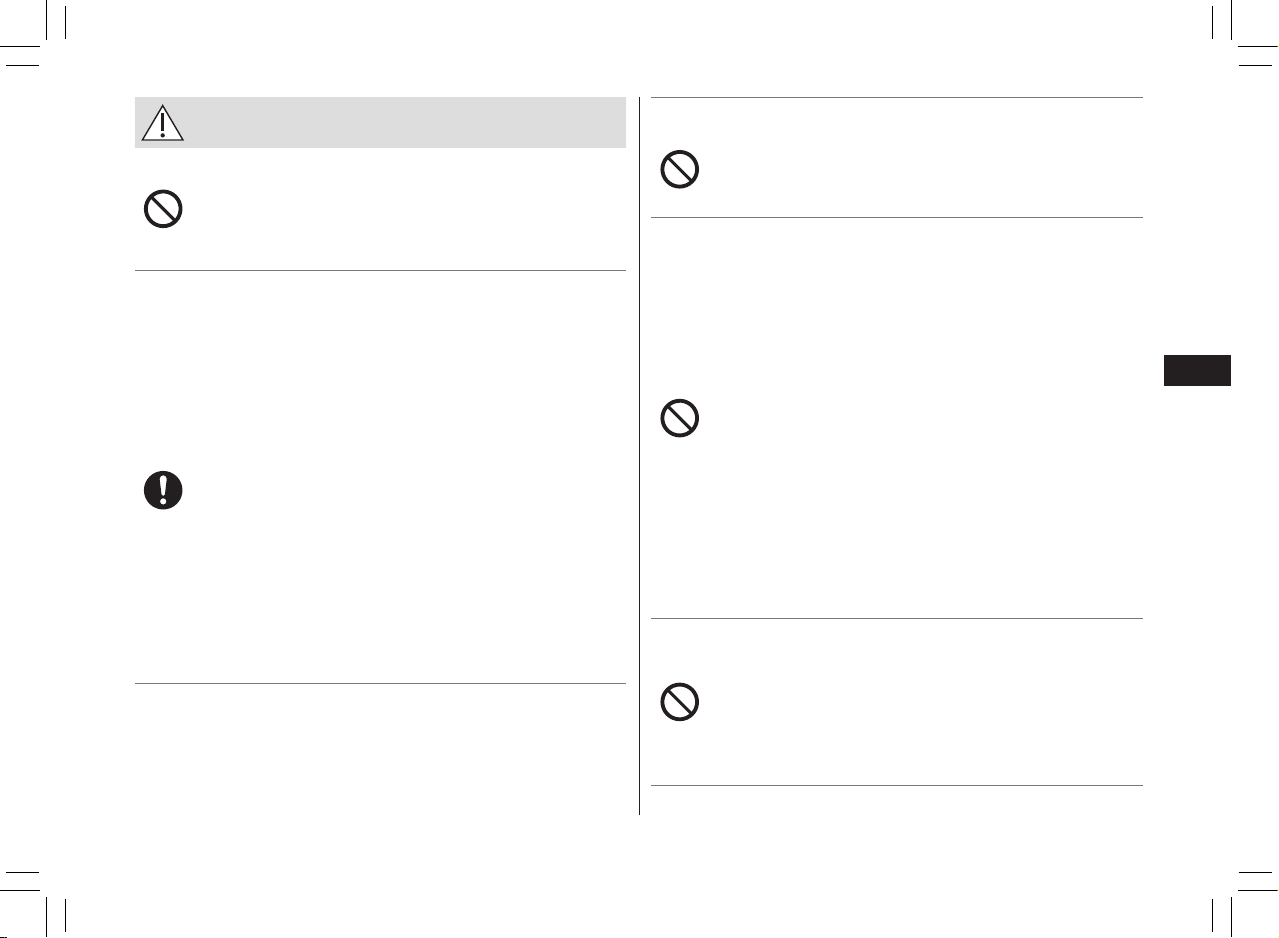Click the warning triangle icon in gray header
This screenshot has height=938, width=1279.
click(x=162, y=122)
